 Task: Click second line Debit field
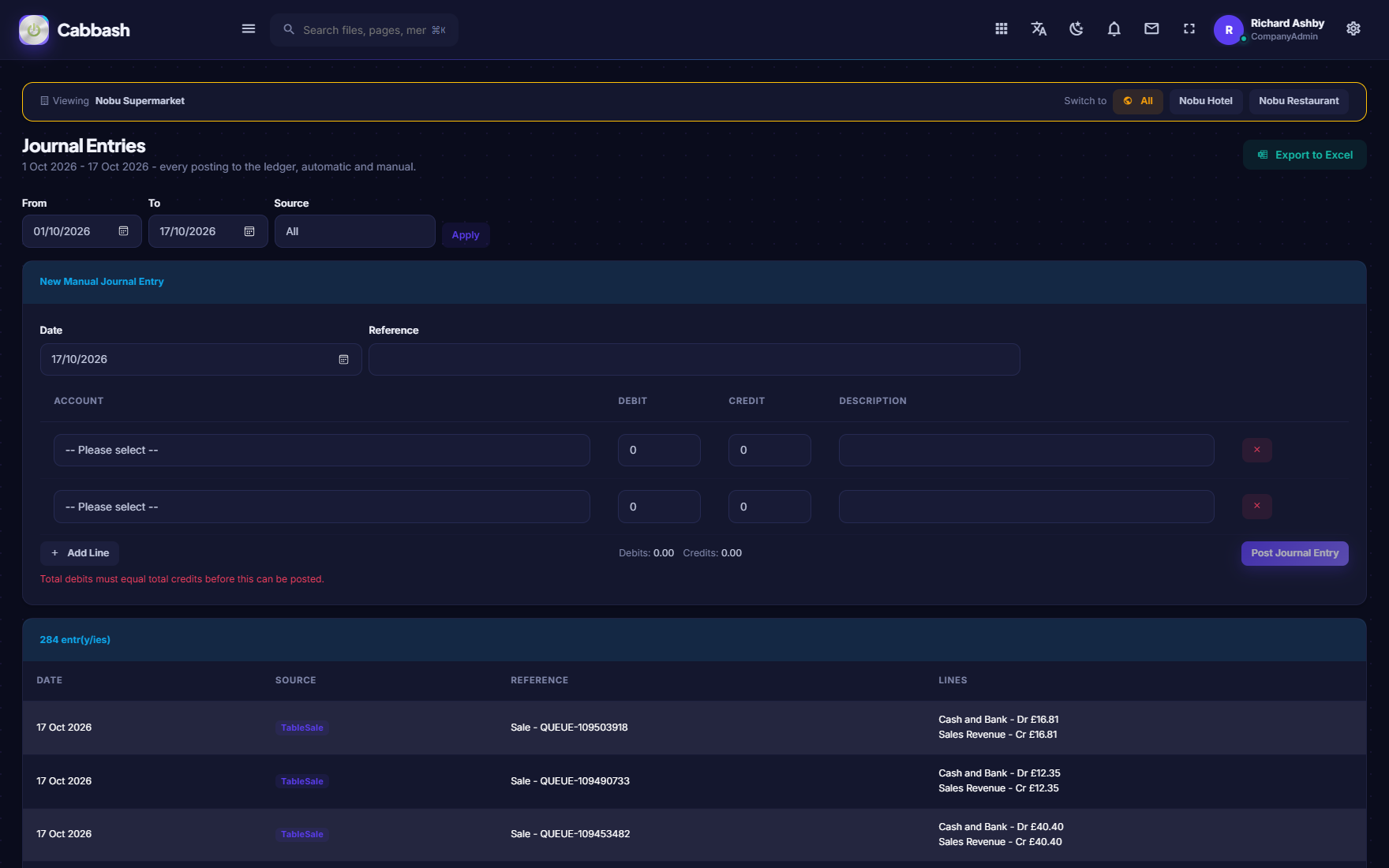[659, 507]
